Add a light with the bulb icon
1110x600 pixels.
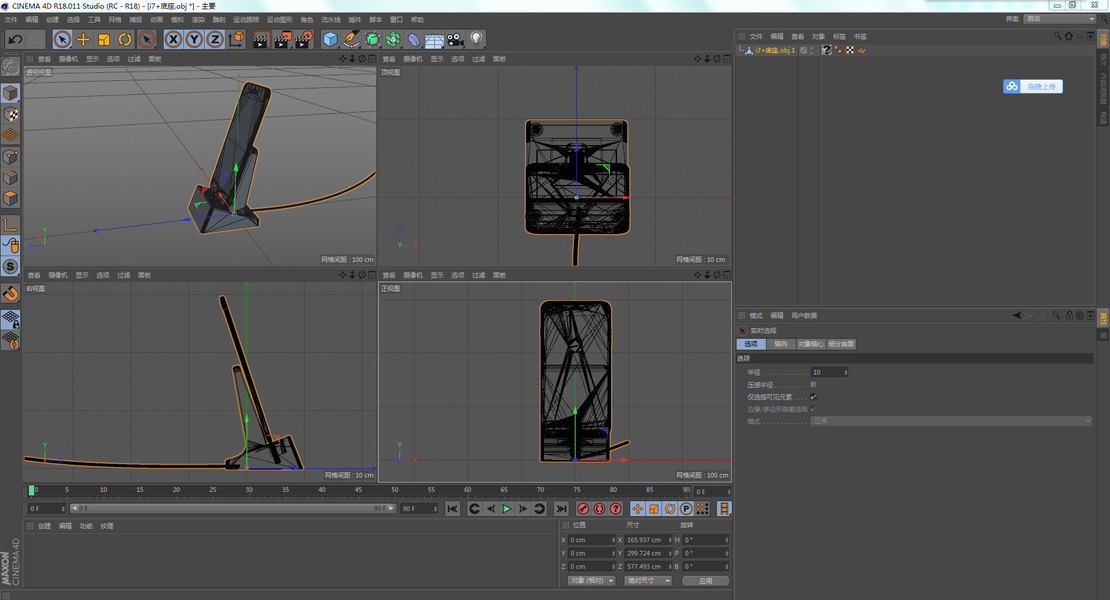[x=477, y=39]
